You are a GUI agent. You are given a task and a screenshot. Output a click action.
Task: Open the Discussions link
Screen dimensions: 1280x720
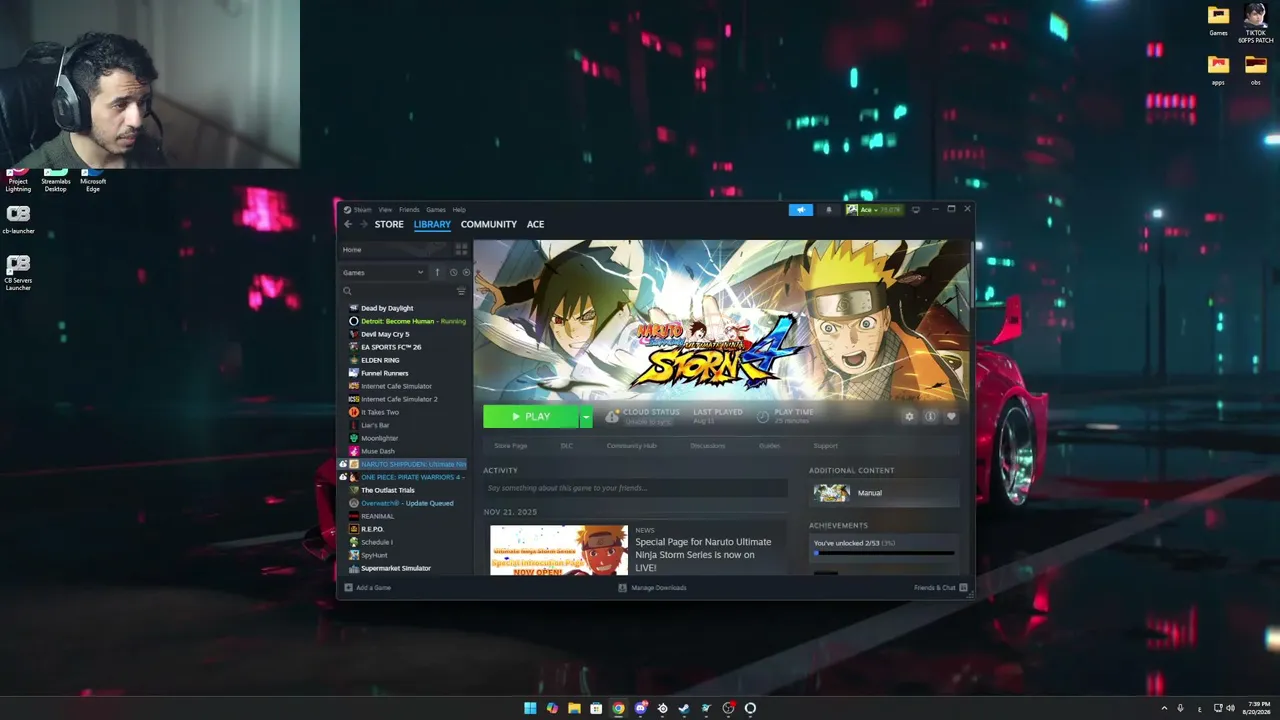[x=708, y=446]
